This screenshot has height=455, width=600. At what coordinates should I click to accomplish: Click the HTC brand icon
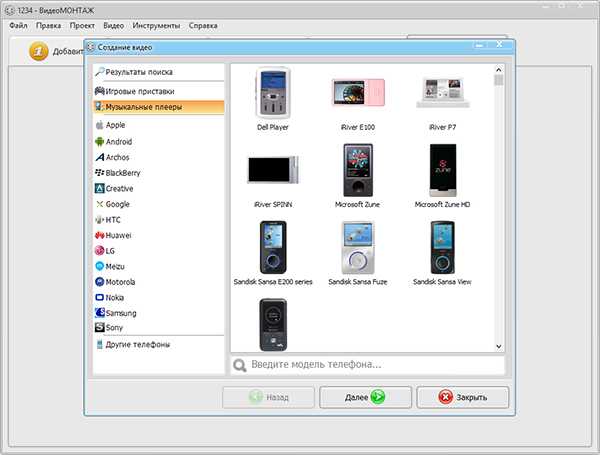point(99,220)
